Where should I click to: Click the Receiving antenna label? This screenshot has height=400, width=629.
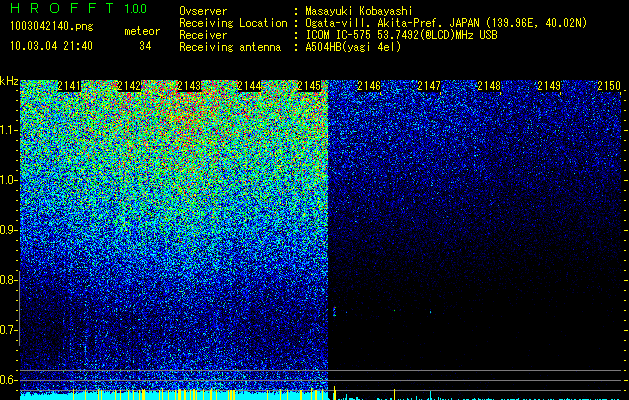230,47
